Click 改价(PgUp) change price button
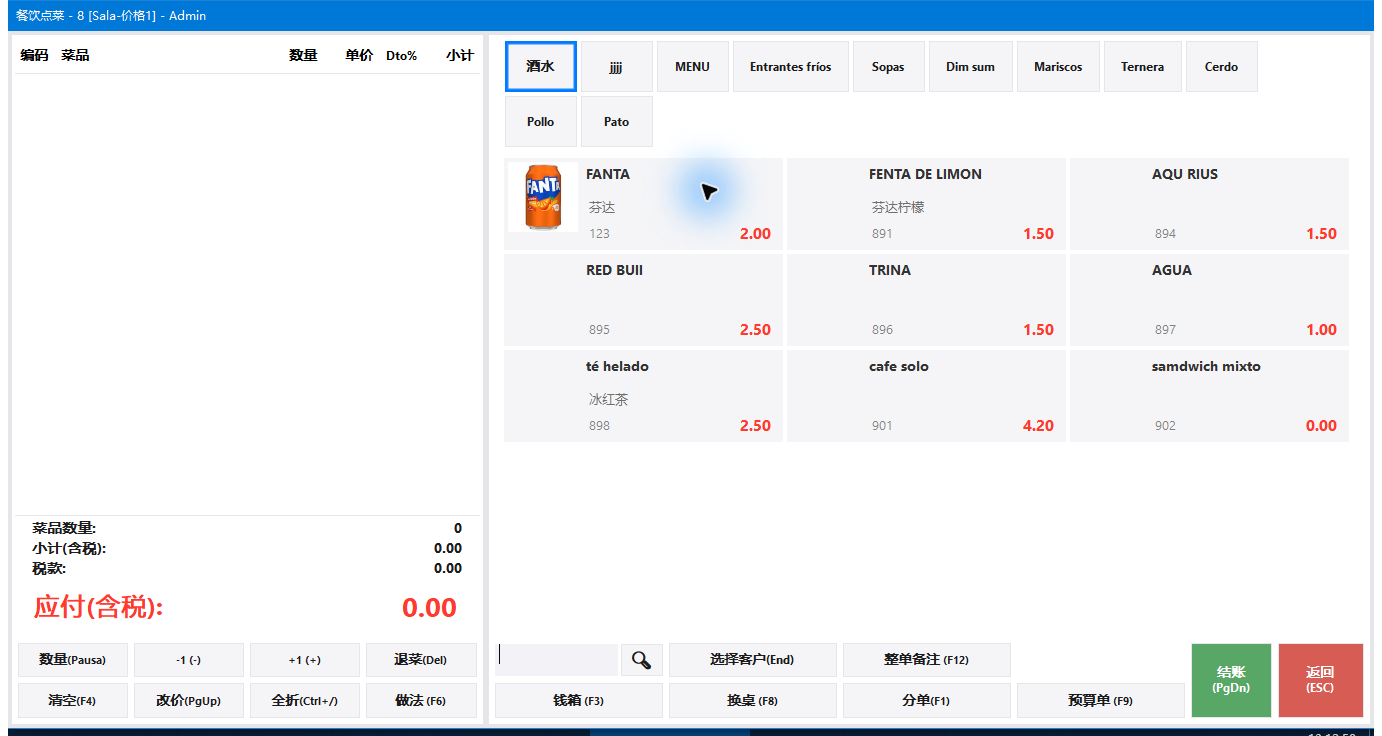The height and width of the screenshot is (736, 1382). point(189,701)
